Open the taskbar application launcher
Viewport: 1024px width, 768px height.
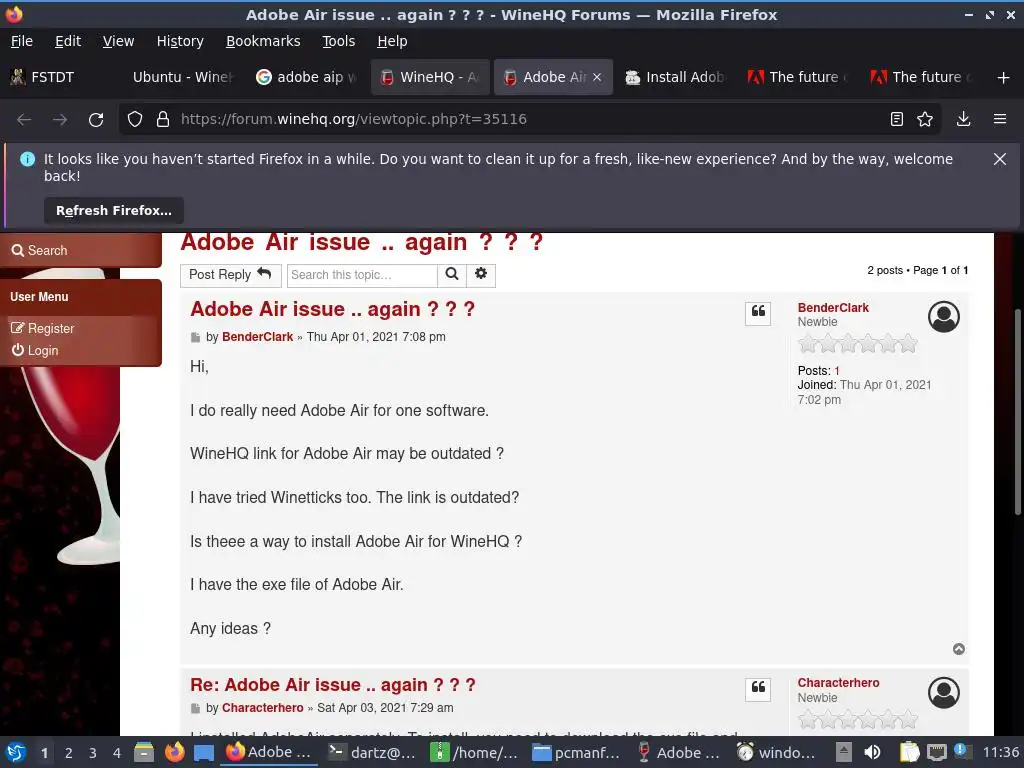coord(16,753)
